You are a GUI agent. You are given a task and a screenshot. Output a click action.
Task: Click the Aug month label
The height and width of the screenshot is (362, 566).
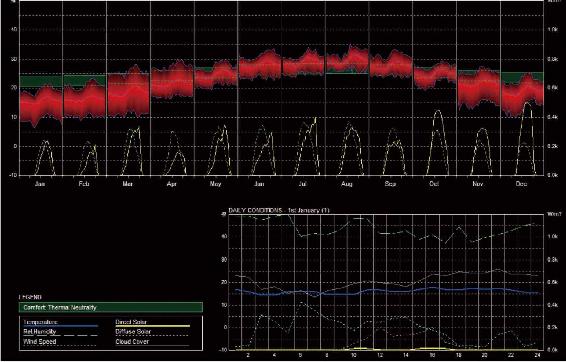pyautogui.click(x=347, y=184)
